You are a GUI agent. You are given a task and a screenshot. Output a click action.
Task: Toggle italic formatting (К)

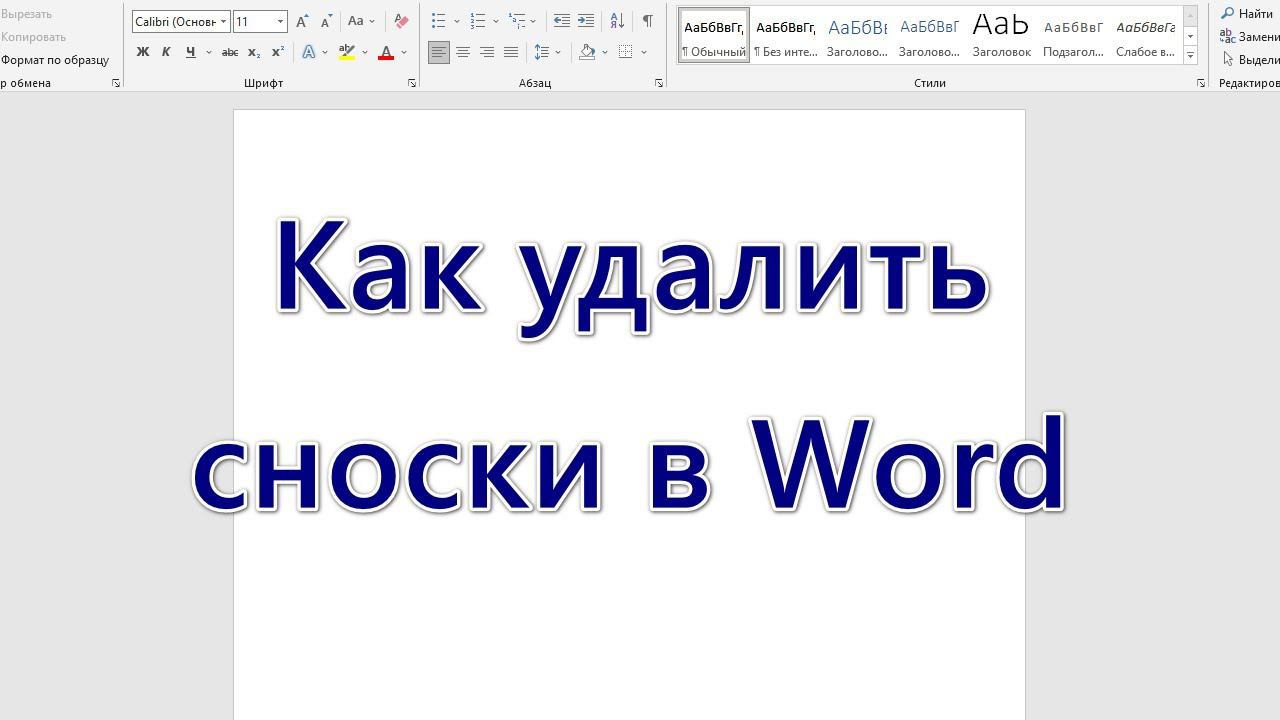[x=166, y=52]
